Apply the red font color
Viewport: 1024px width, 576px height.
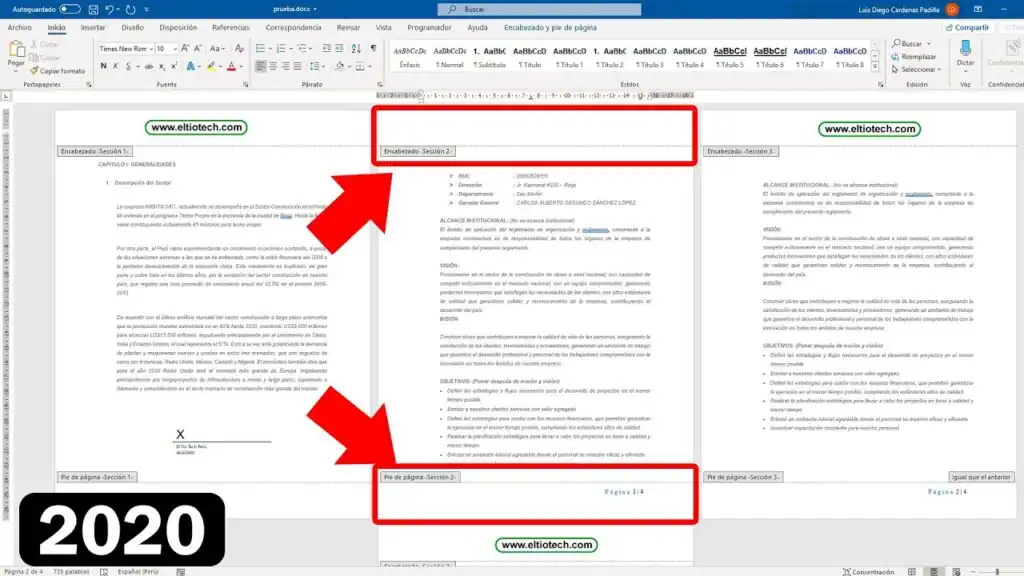pos(231,66)
